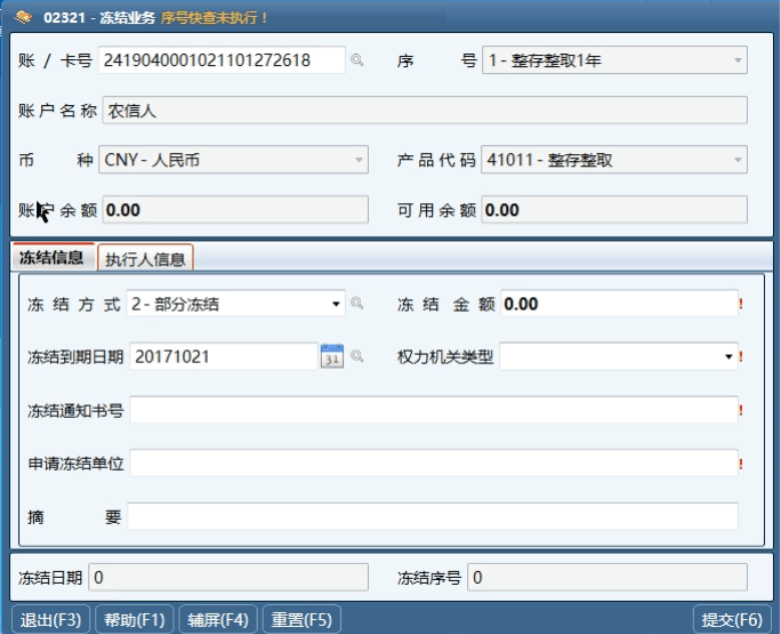Viewport: 780px width, 634px height.
Task: Click the magnifier icon next to 冻结方式
Action: point(357,304)
